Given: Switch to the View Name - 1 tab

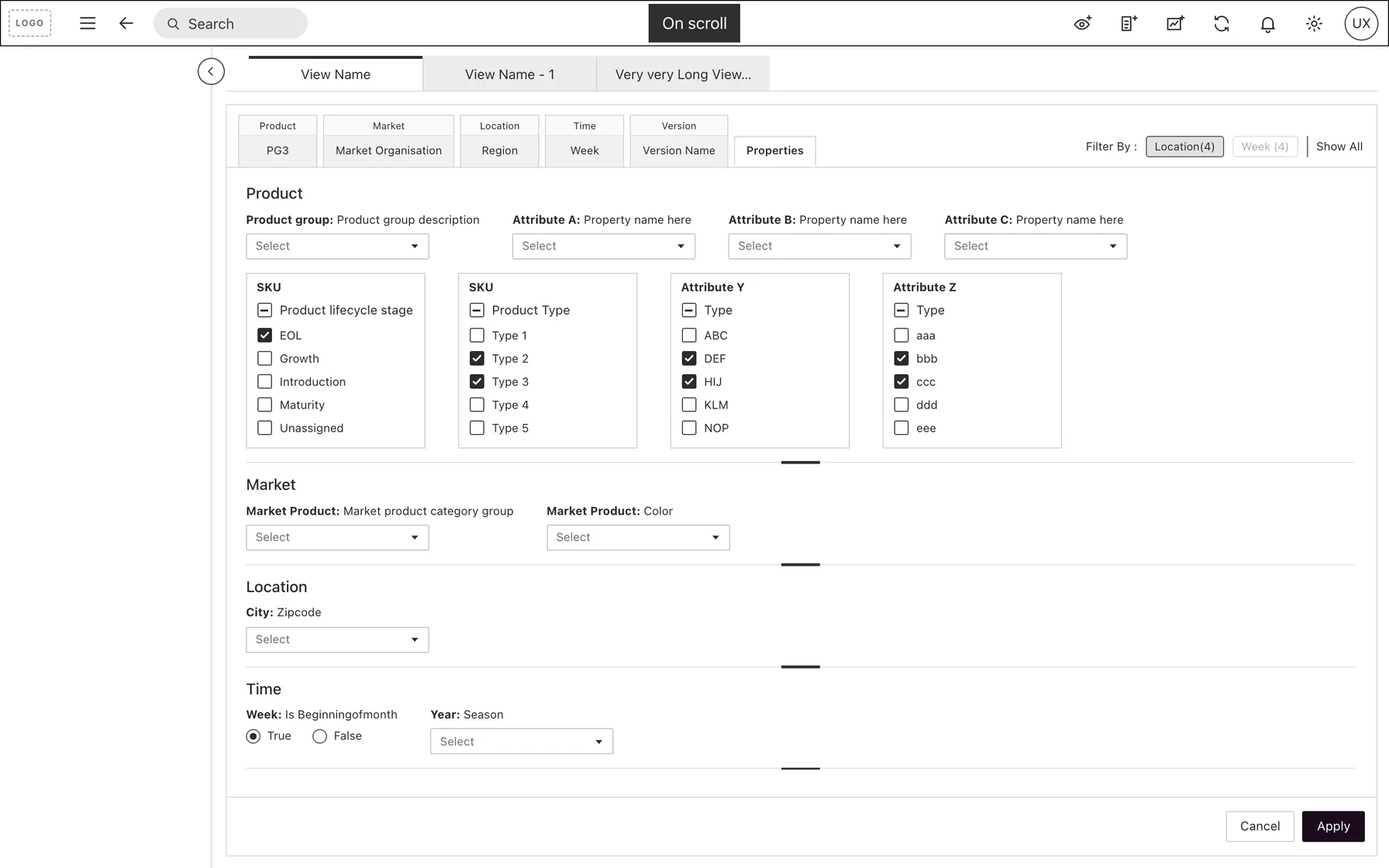Looking at the screenshot, I should tap(509, 74).
